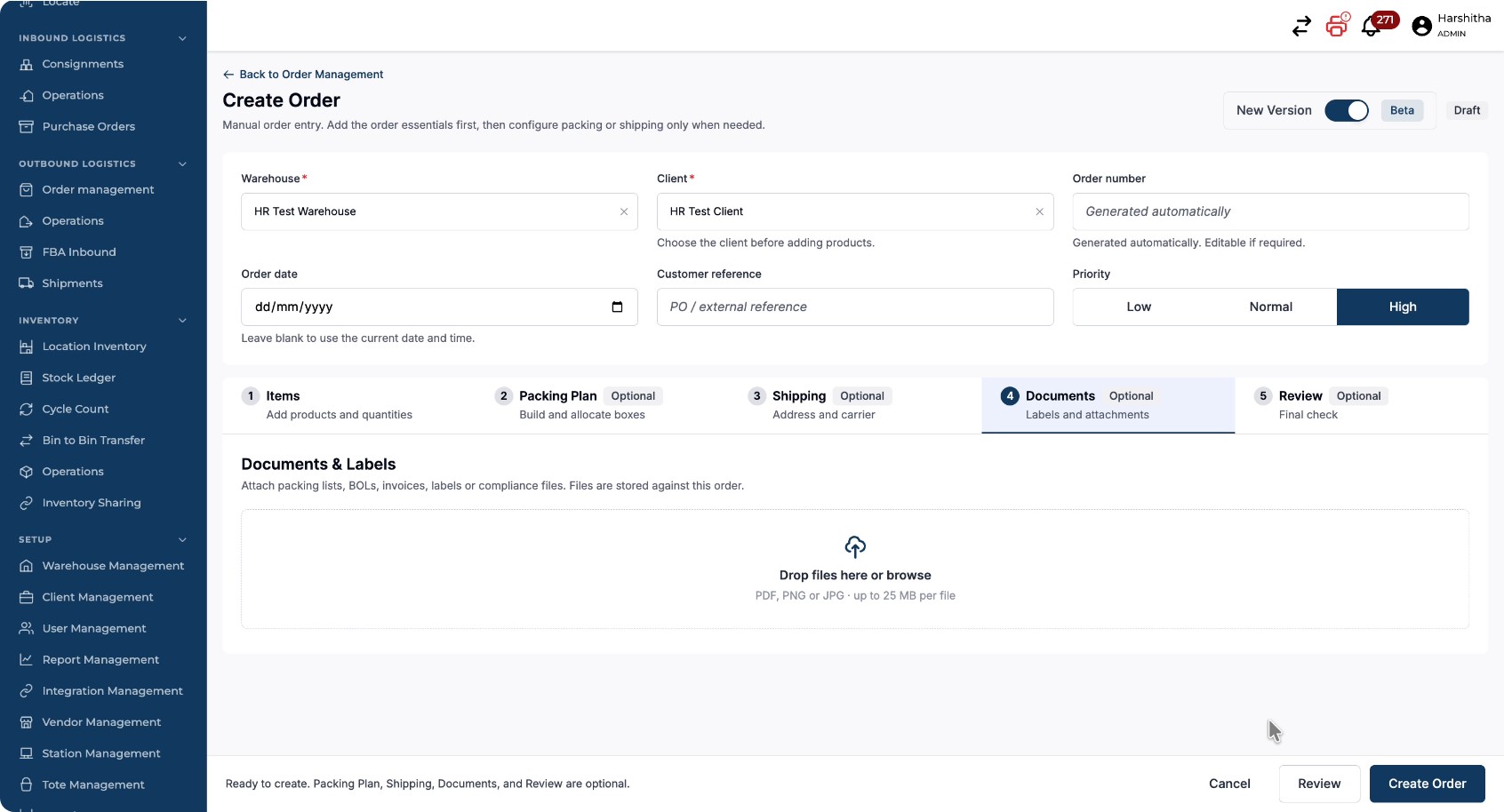This screenshot has width=1504, height=812.
Task: Click the switch/transfer arrows icon in header
Action: point(1301,27)
